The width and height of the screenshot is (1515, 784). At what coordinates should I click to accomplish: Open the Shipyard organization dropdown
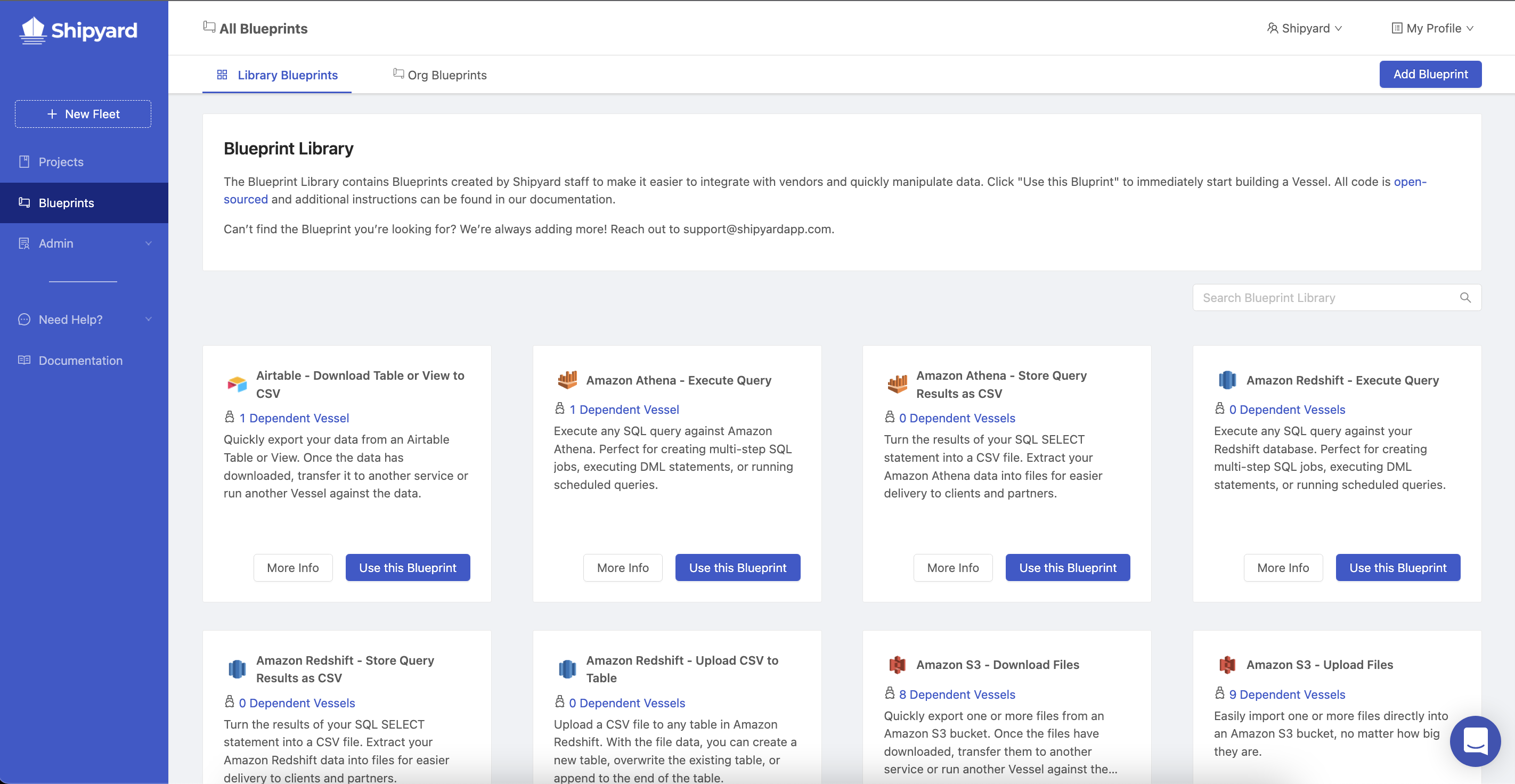click(1305, 28)
